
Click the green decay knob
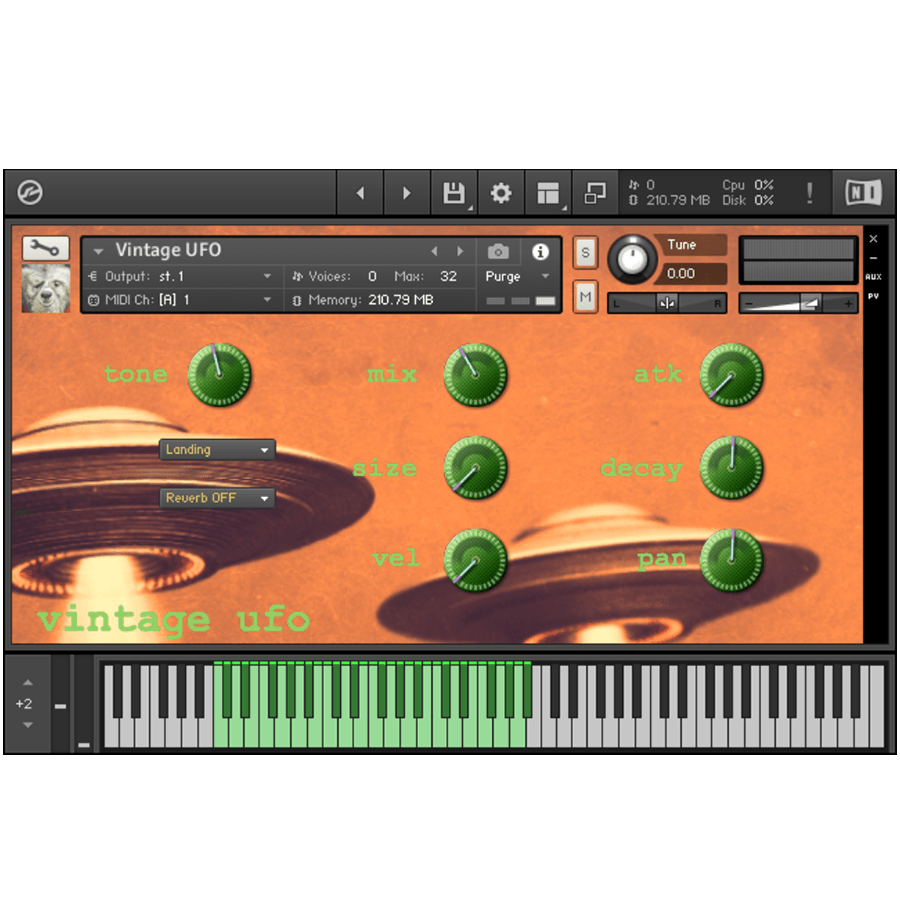coord(731,467)
